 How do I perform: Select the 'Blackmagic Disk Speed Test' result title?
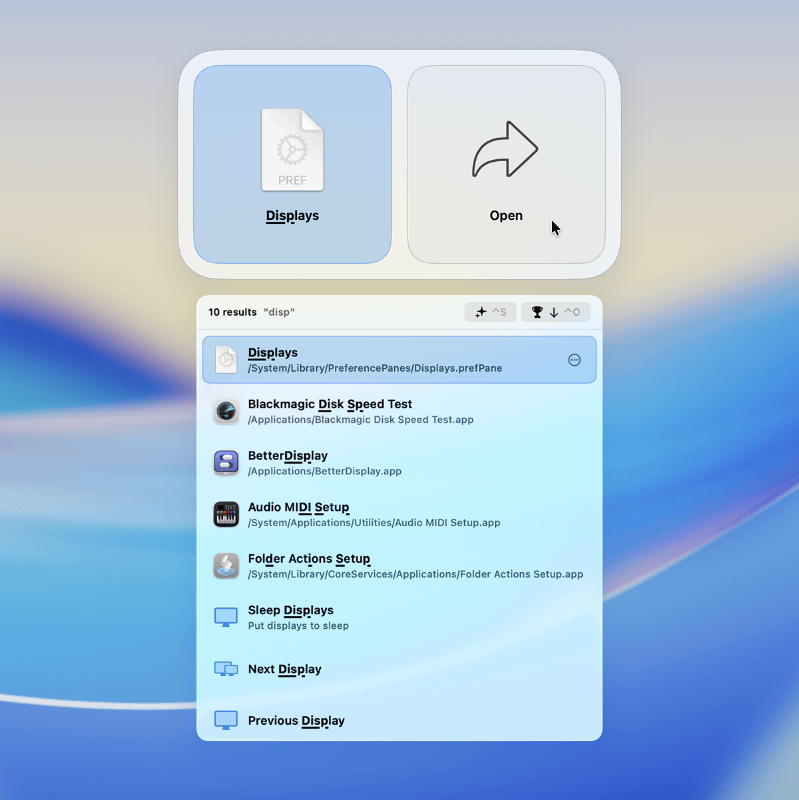pos(330,404)
